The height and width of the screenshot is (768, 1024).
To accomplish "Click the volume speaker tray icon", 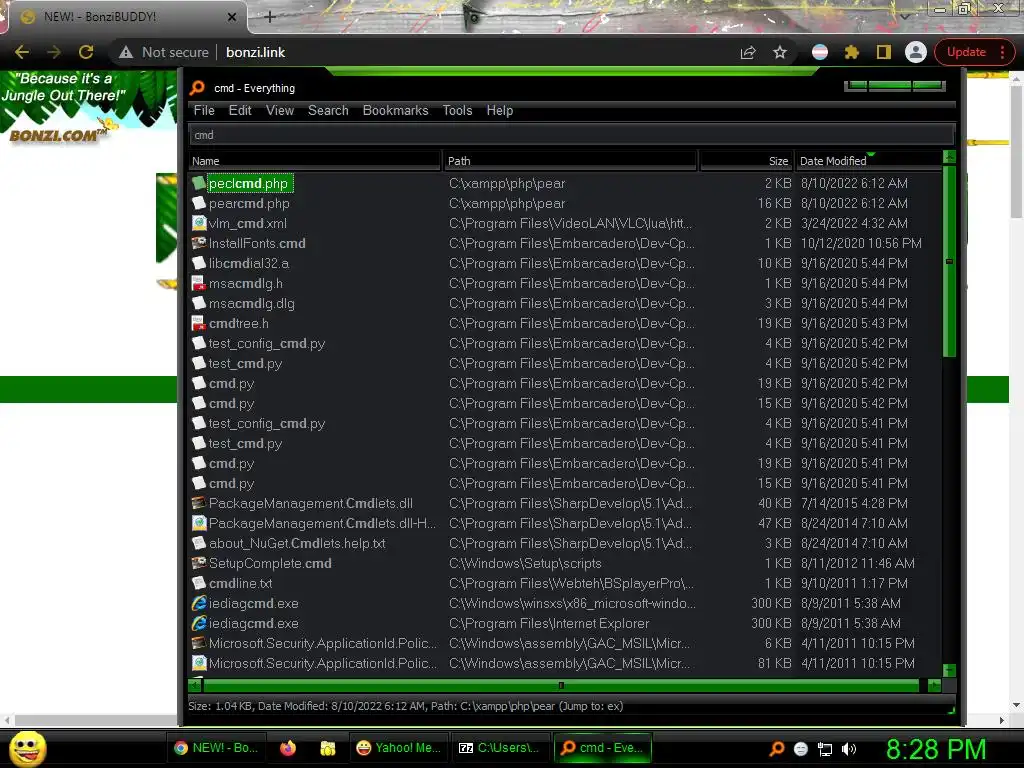I will 848,749.
